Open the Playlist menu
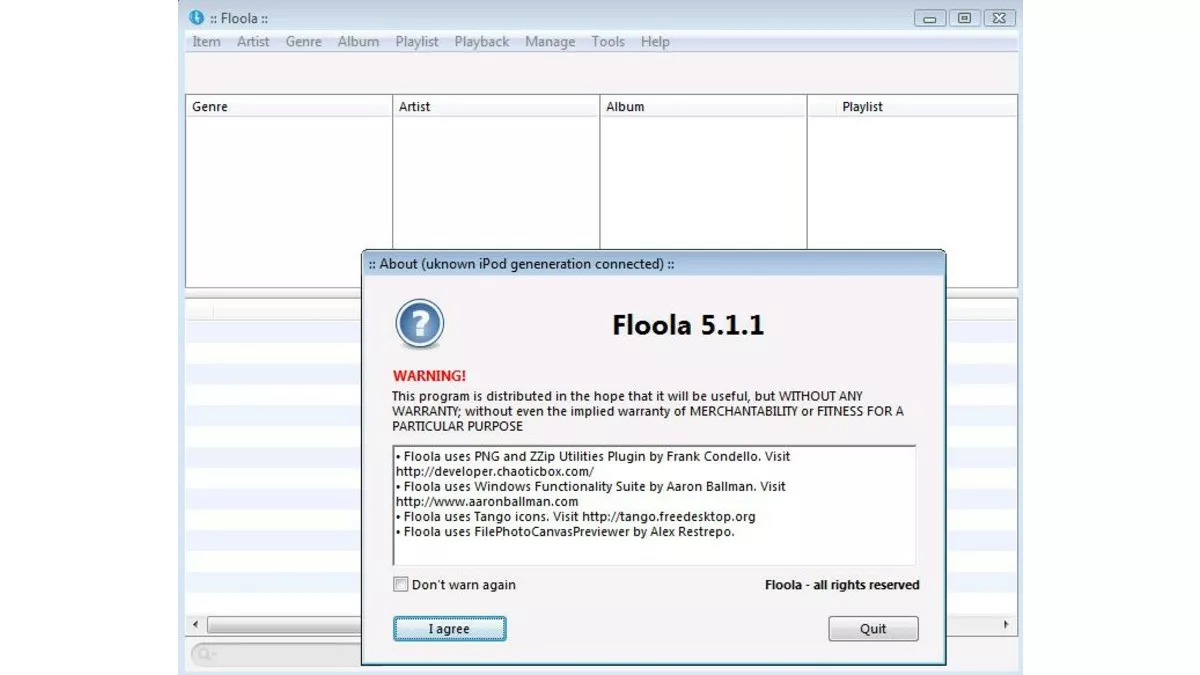This screenshot has height=675, width=1200. pos(416,41)
